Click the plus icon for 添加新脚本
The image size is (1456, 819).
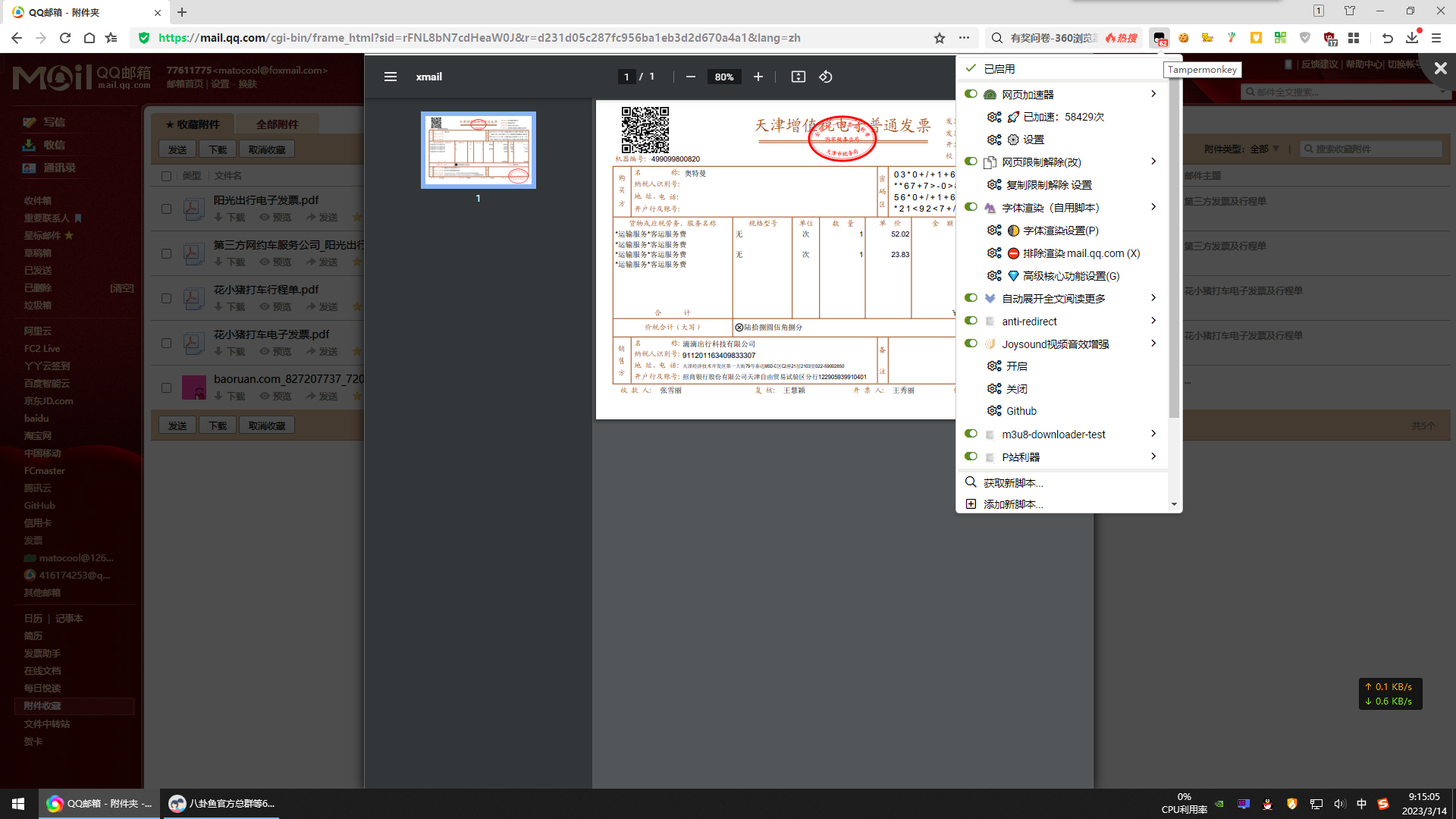tap(971, 504)
